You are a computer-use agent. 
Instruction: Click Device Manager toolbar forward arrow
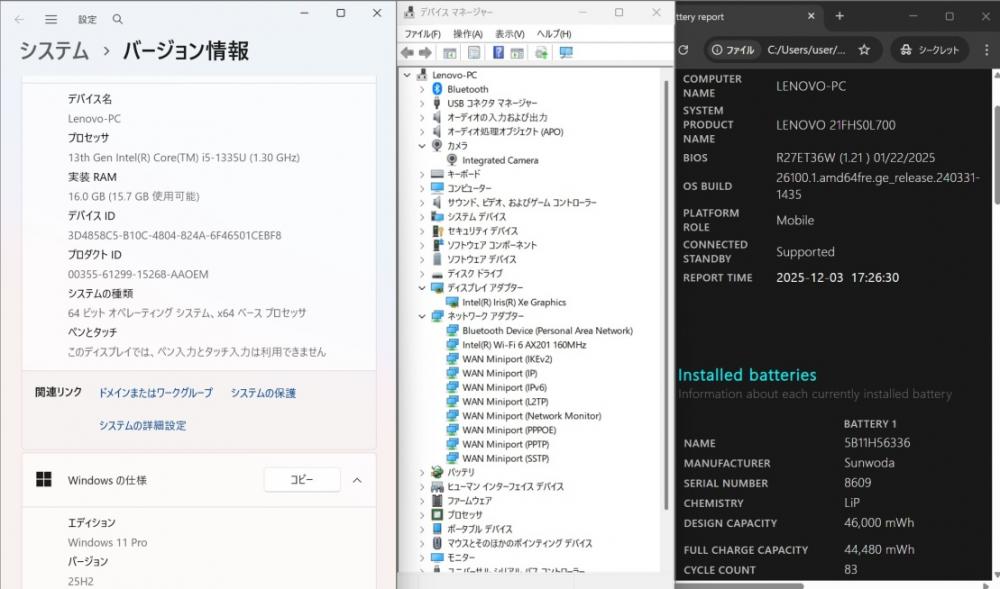pos(425,53)
